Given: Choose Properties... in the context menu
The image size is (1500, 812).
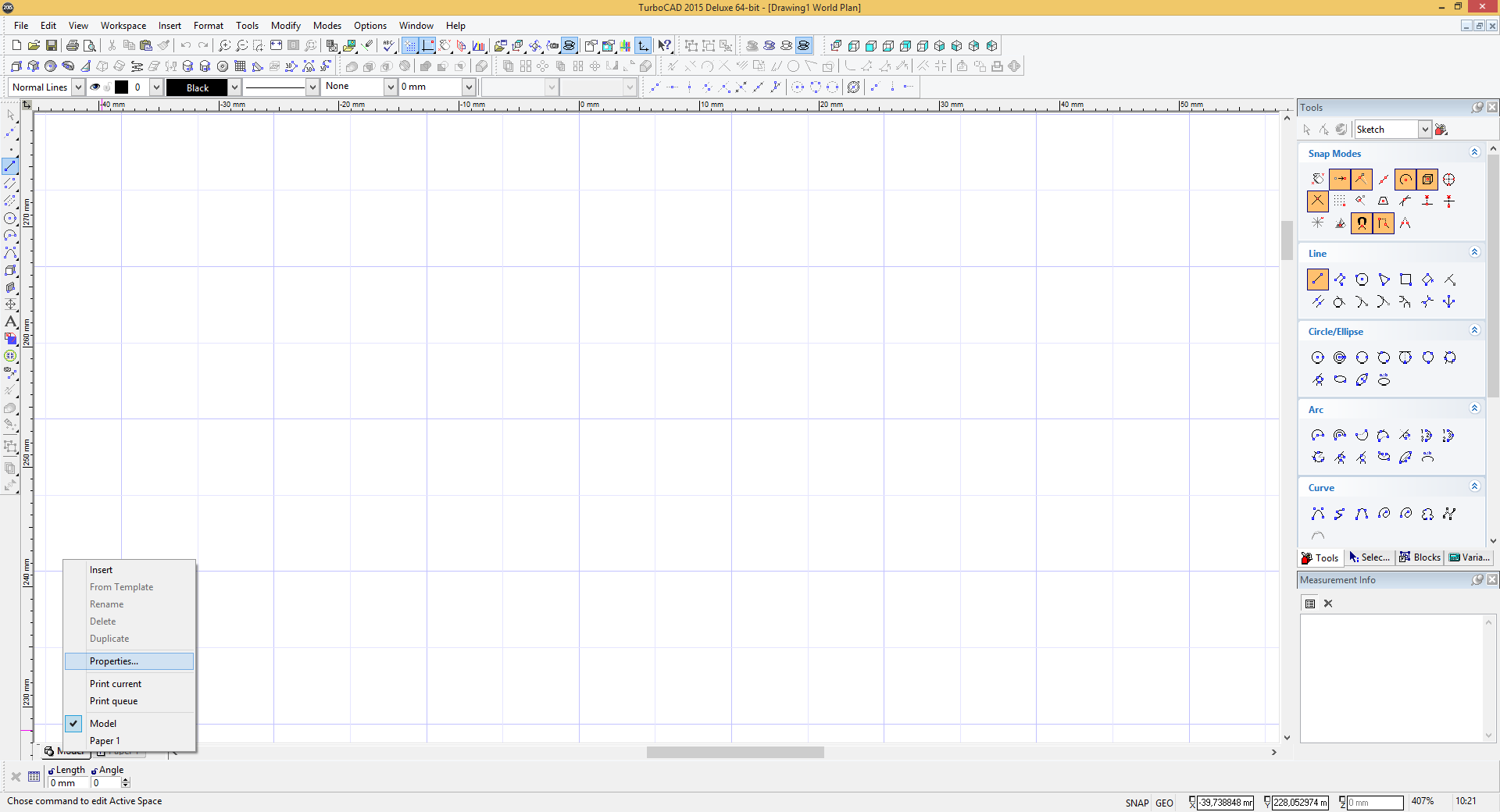Looking at the screenshot, I should click(x=114, y=661).
